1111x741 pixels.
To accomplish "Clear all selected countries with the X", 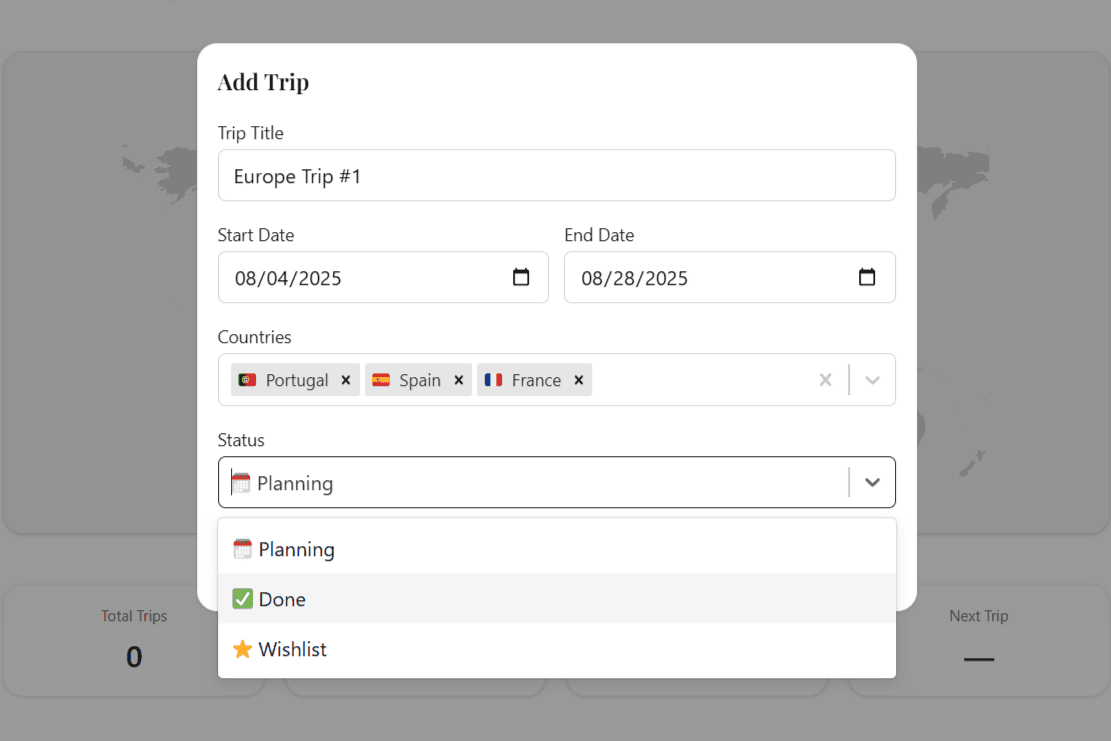I will [x=825, y=380].
